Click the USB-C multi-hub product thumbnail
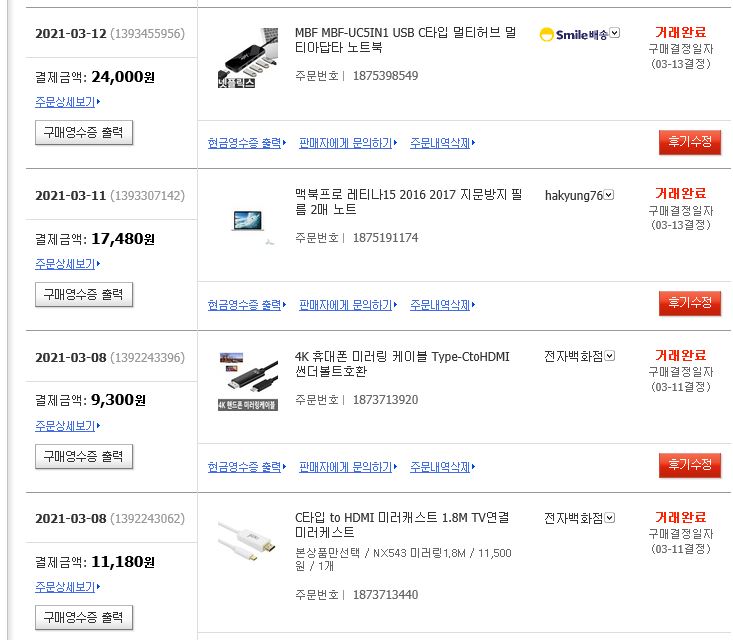 248,58
